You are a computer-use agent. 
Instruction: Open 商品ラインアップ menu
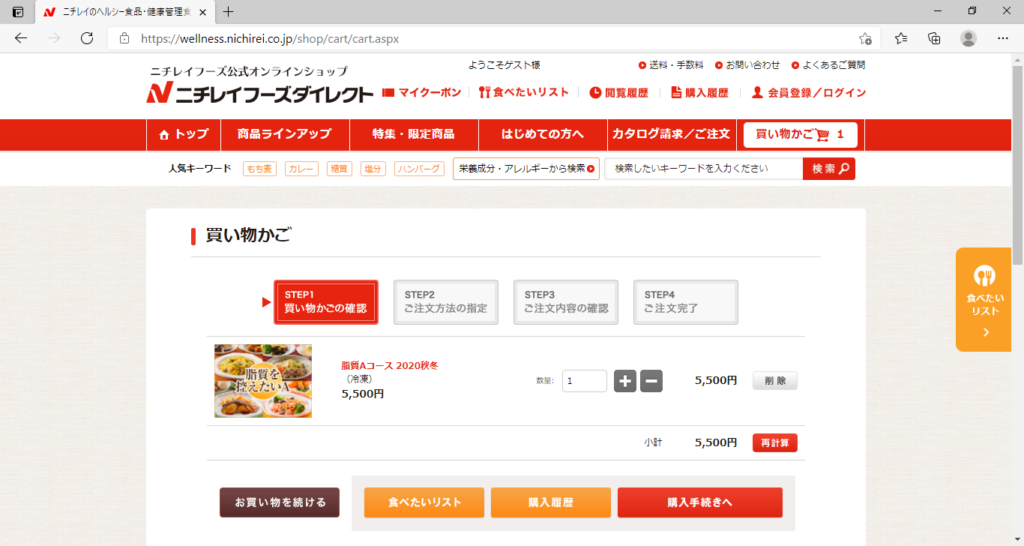(x=285, y=135)
